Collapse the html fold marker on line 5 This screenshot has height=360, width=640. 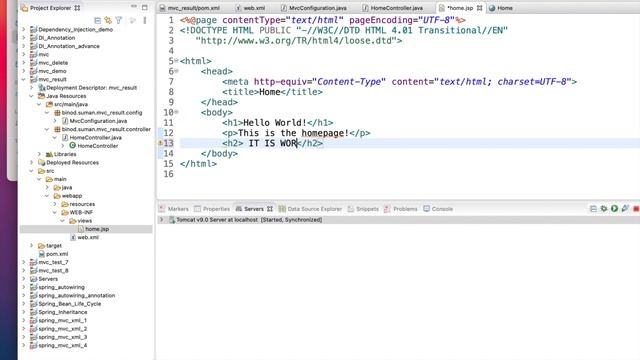click(x=176, y=60)
